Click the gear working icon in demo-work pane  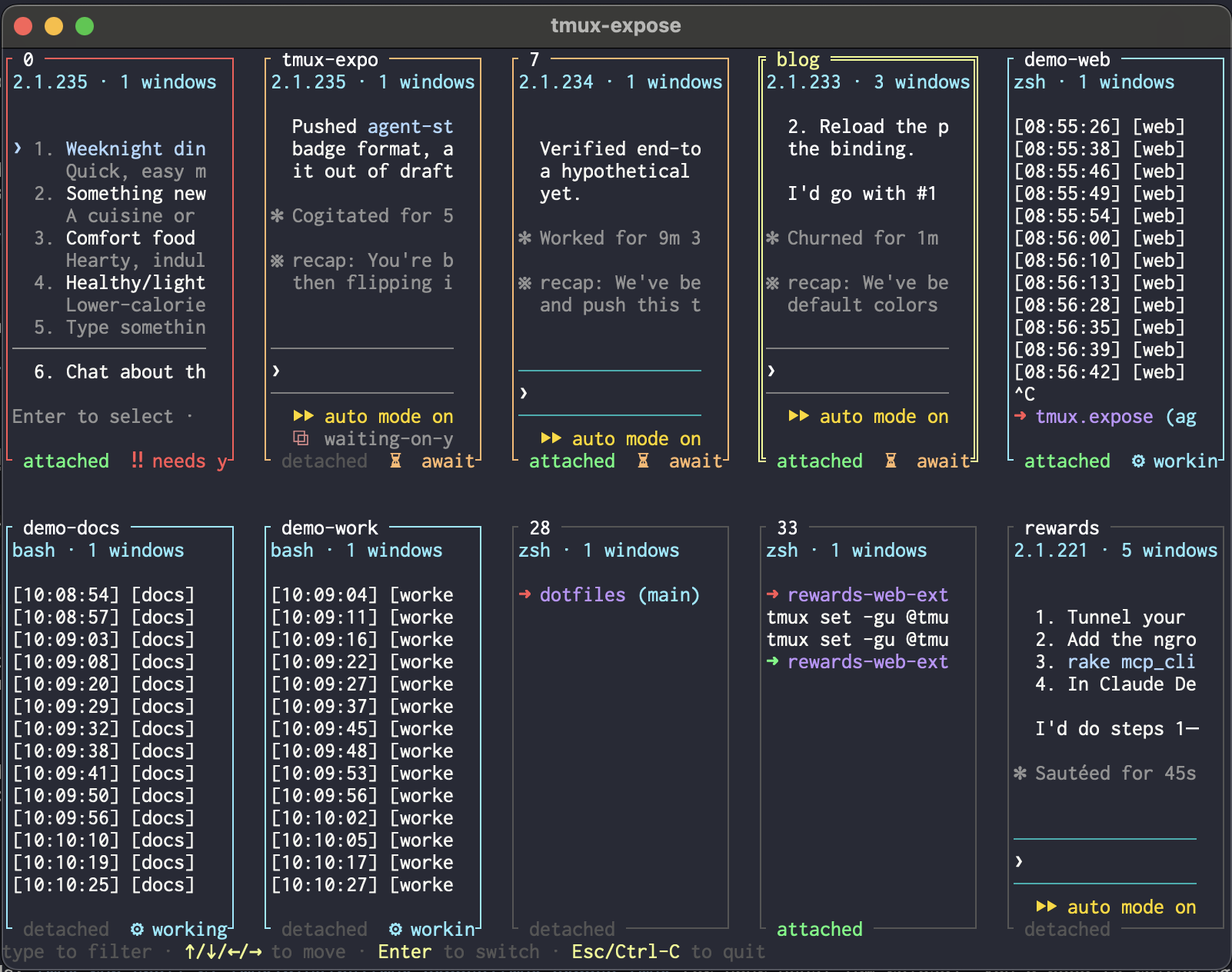tap(395, 929)
